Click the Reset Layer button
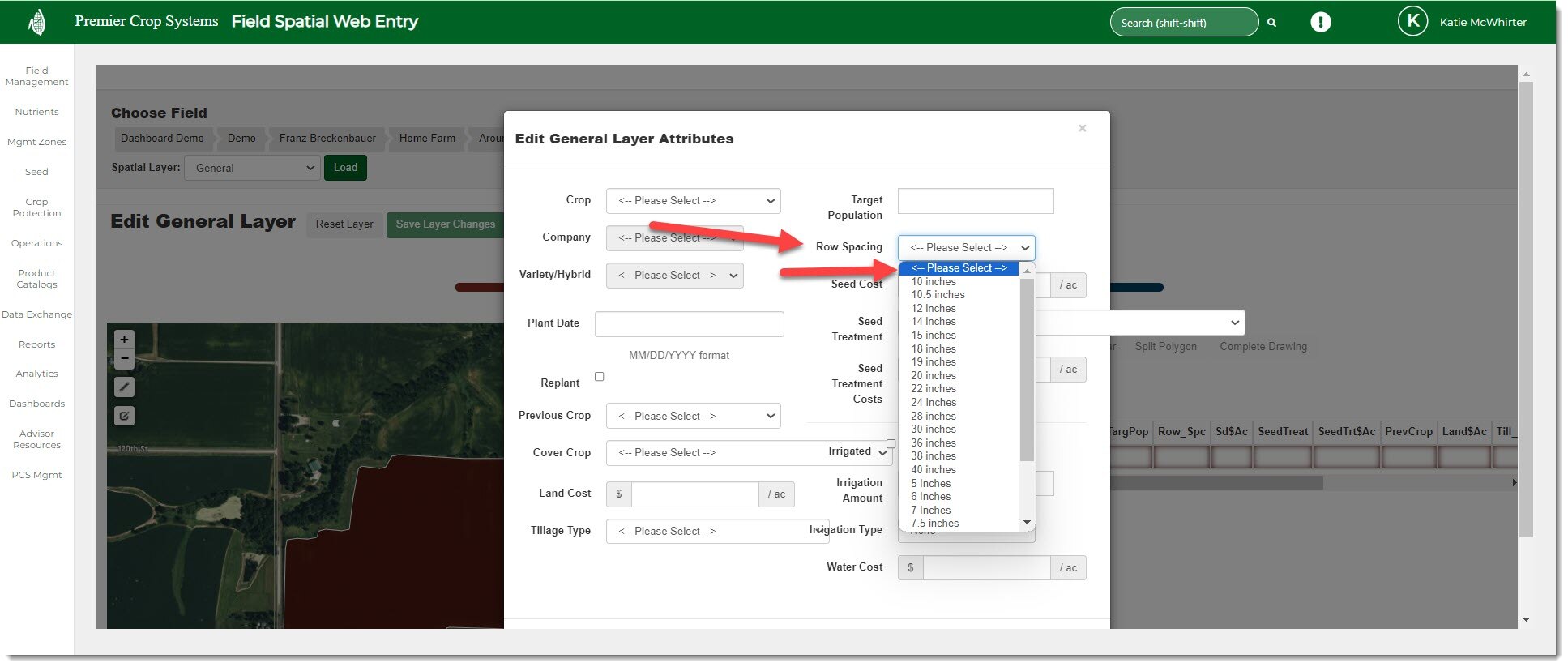Screen dimensions: 1568x667 344,224
